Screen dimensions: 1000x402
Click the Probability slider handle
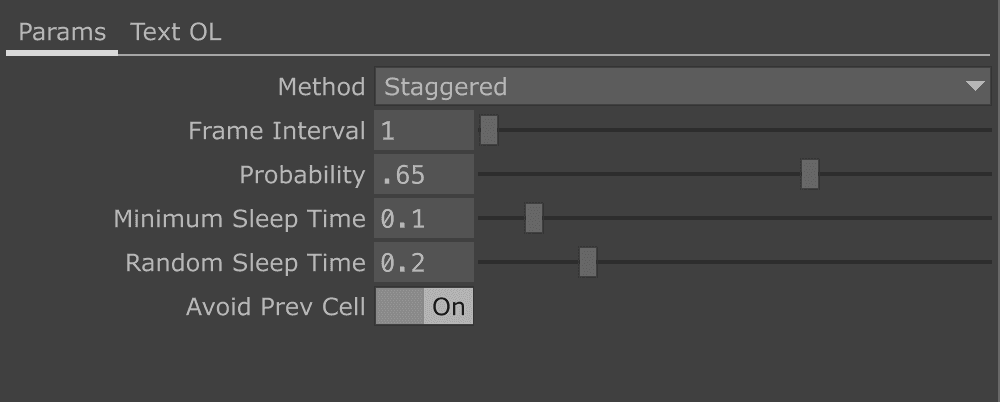click(810, 175)
